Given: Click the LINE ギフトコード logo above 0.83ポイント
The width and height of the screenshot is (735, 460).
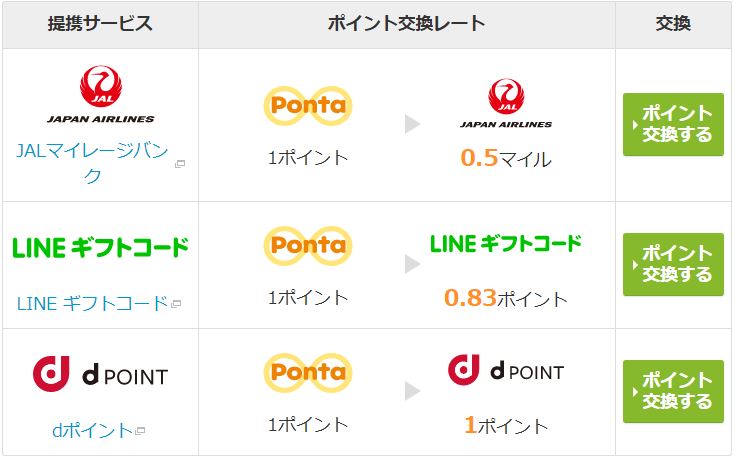Looking at the screenshot, I should pos(506,244).
